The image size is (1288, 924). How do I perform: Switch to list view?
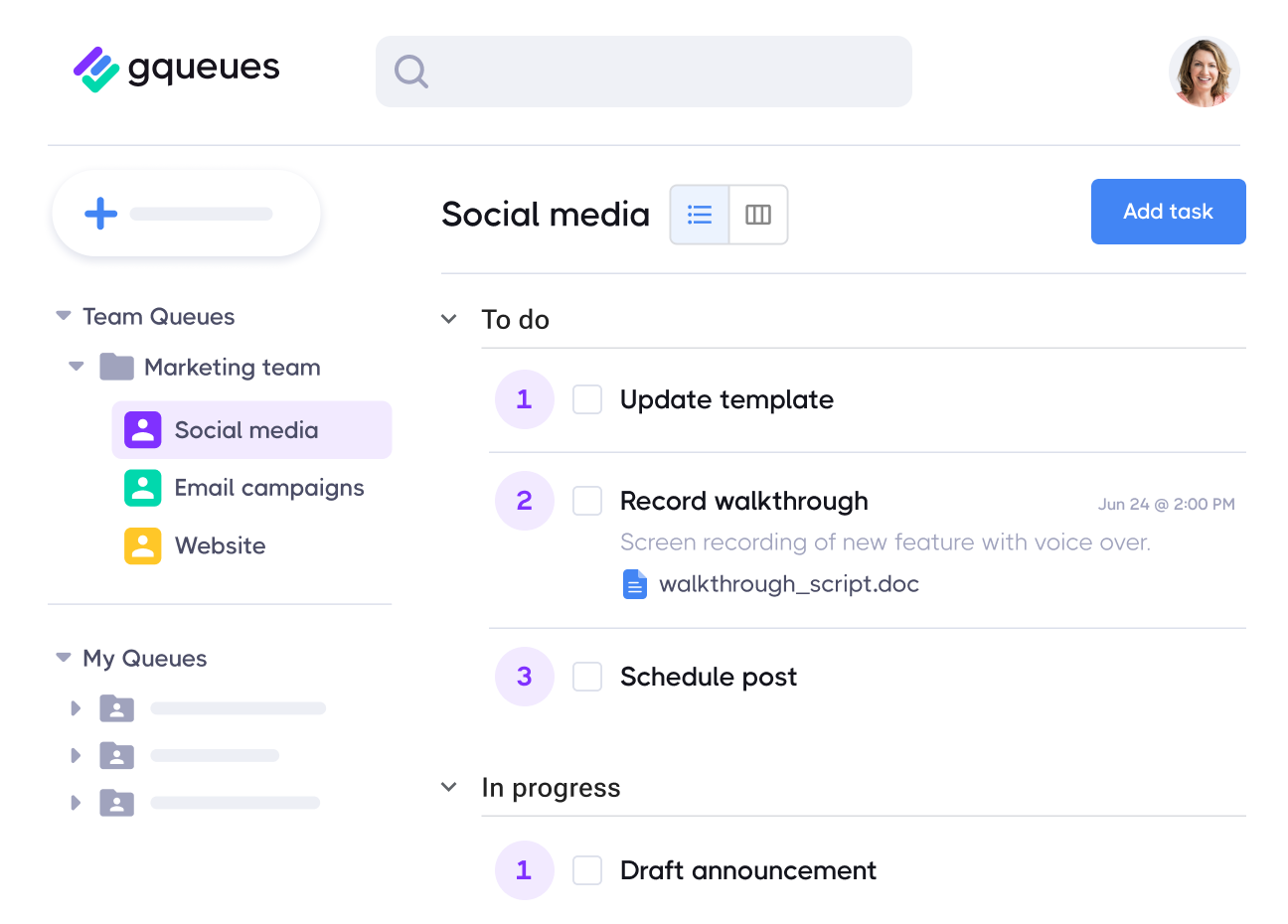[x=700, y=215]
